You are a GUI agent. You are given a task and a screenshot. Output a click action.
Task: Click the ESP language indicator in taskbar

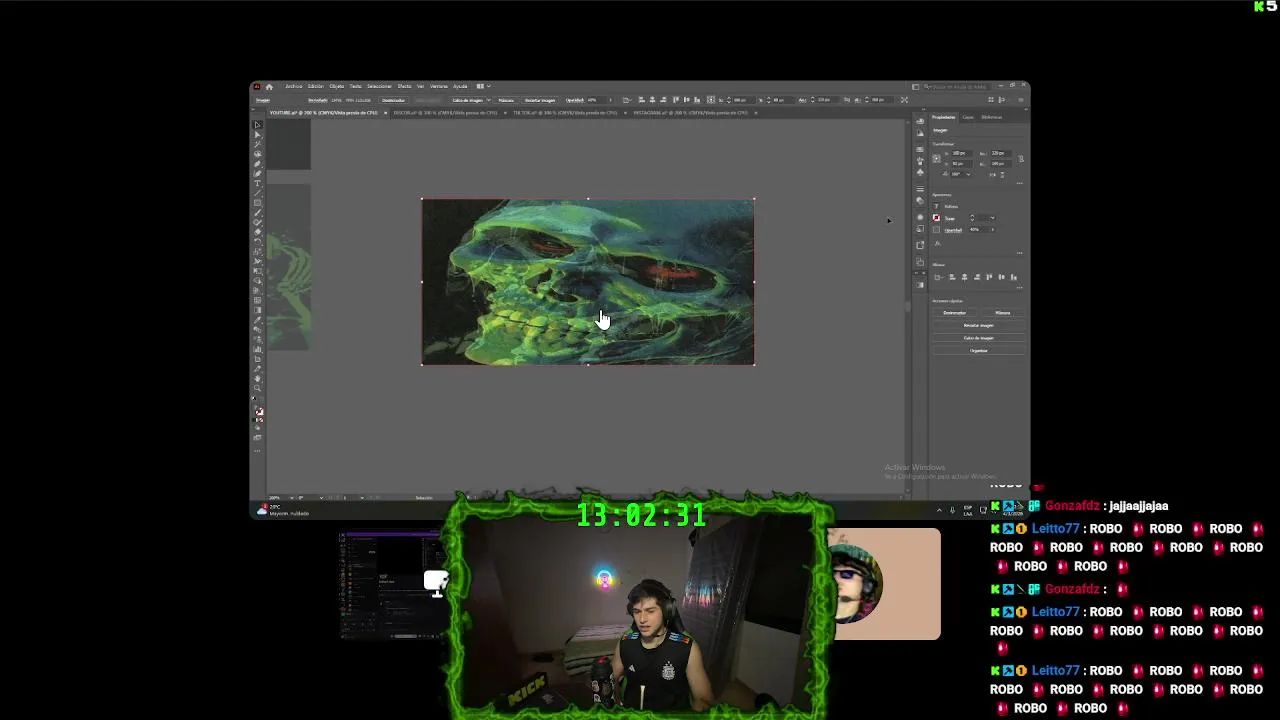967,509
